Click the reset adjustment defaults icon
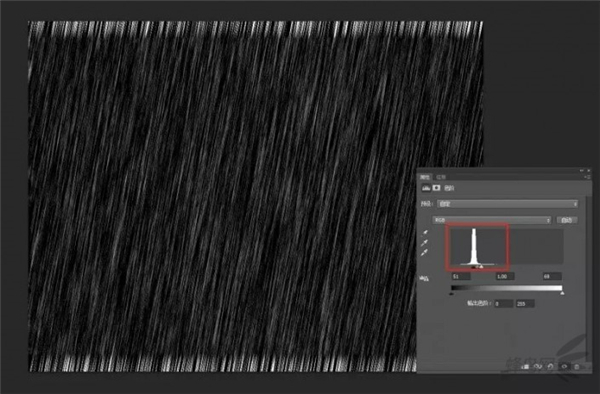The image size is (600, 394). [551, 366]
